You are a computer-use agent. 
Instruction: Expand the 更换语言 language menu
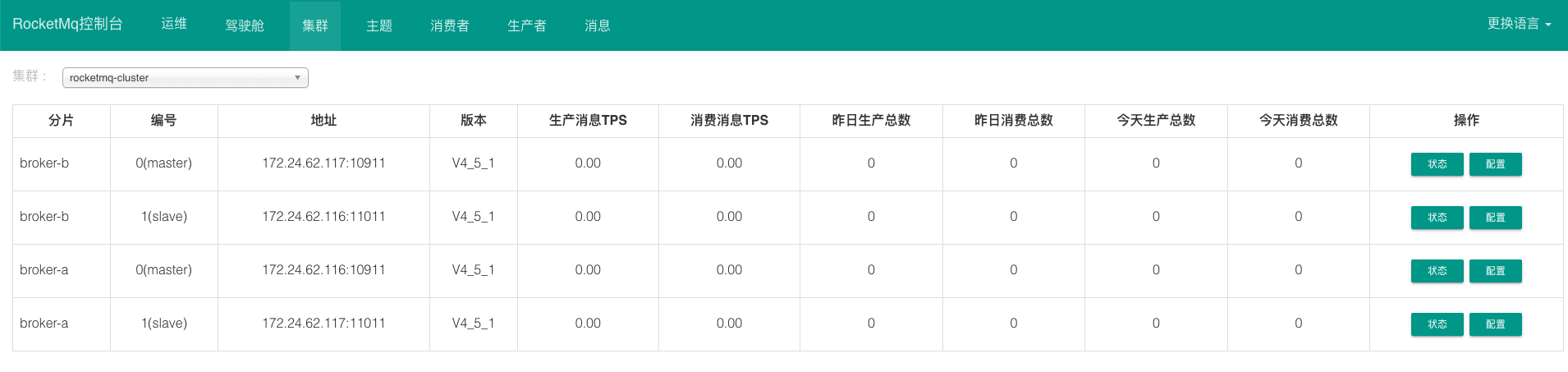(x=1518, y=24)
